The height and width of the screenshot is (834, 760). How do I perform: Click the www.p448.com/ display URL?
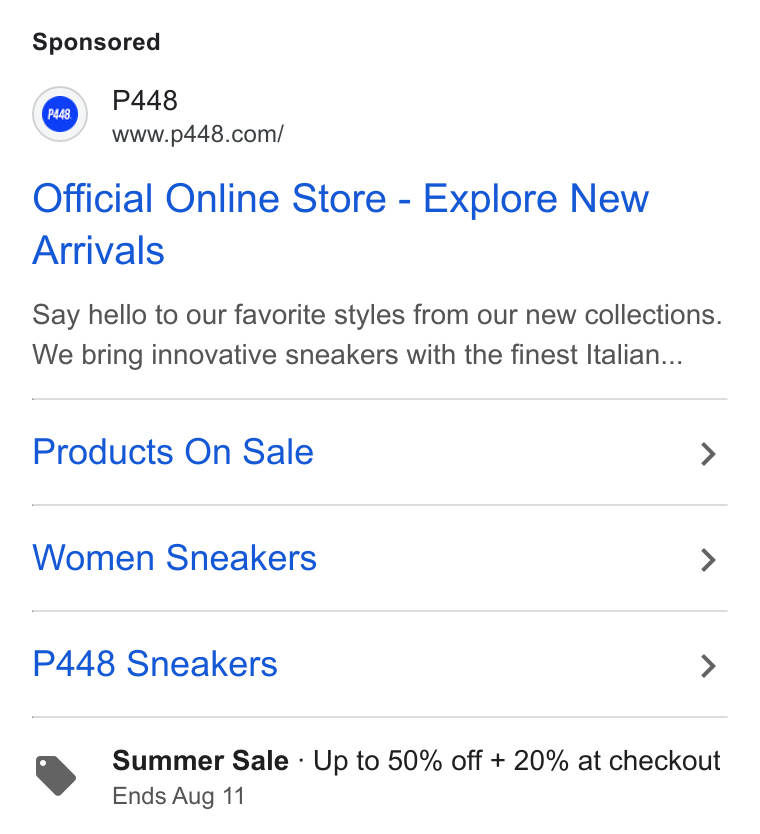pyautogui.click(x=198, y=134)
